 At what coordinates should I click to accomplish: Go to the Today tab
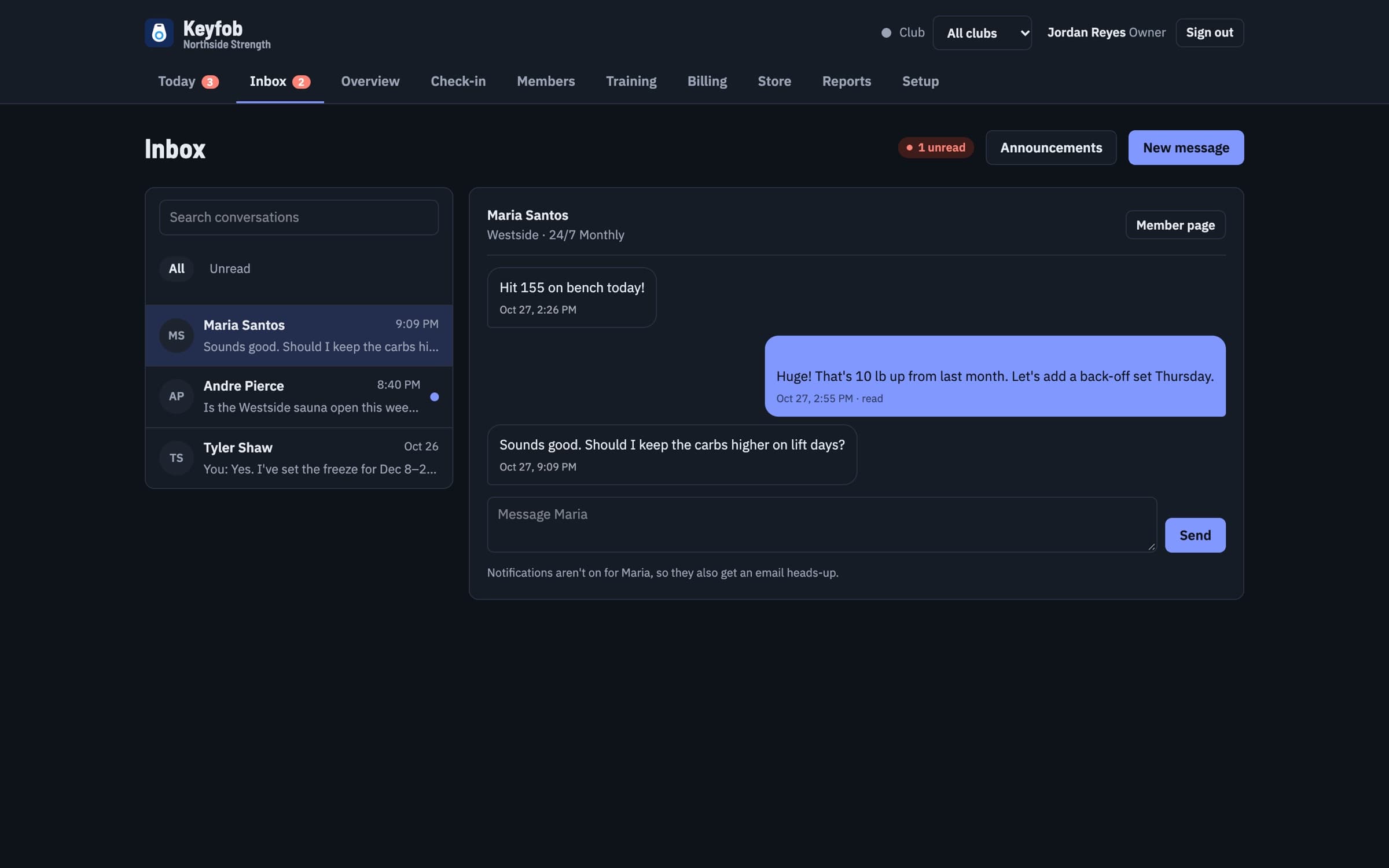[188, 82]
